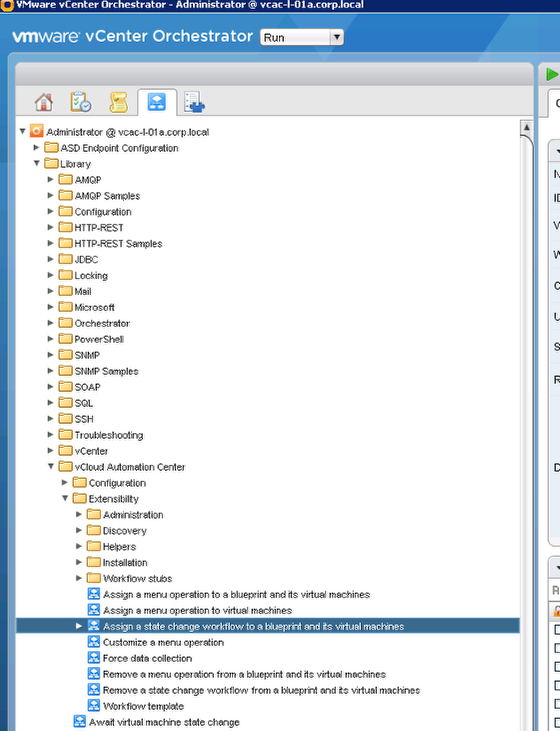Screen dimensions: 560x731
Task: Select Assign a menu operation to virtual machines
Action: 197,610
